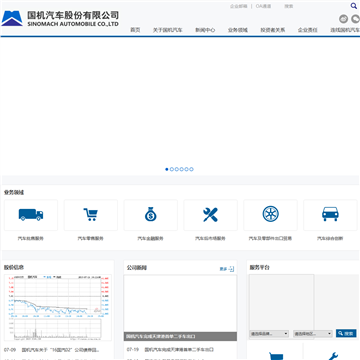
Task: Open the 新闻中心 news center menu
Action: coord(205,30)
